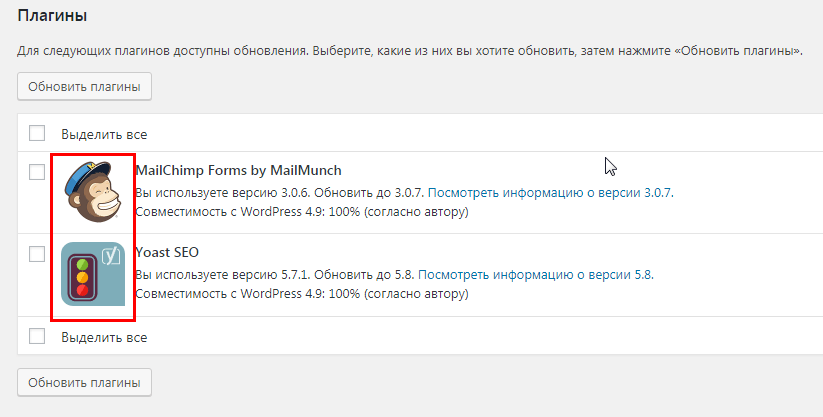
Task: Click the Yoast 'y' logo badge
Action: tap(111, 255)
